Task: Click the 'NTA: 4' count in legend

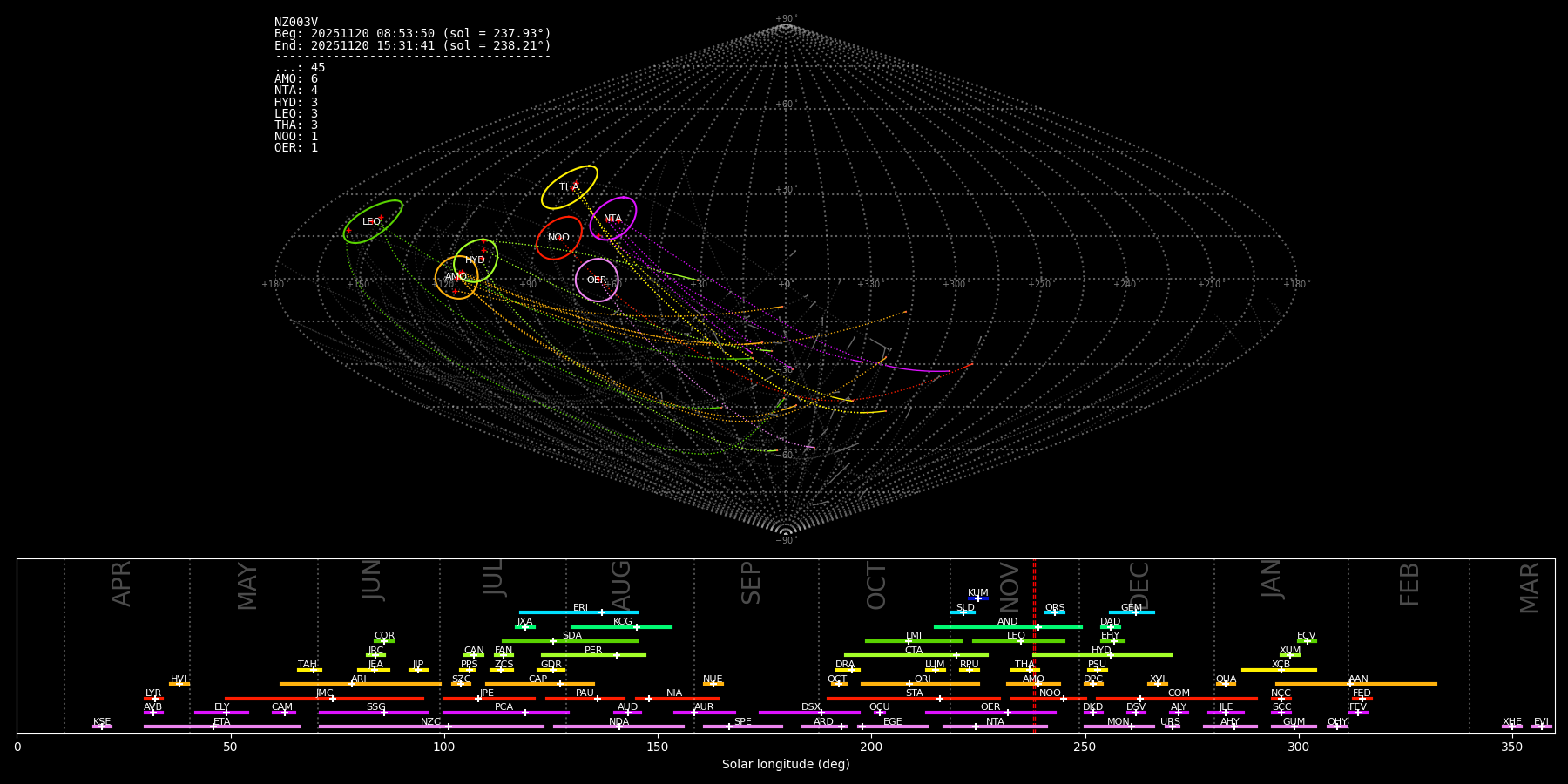Action: [x=296, y=91]
